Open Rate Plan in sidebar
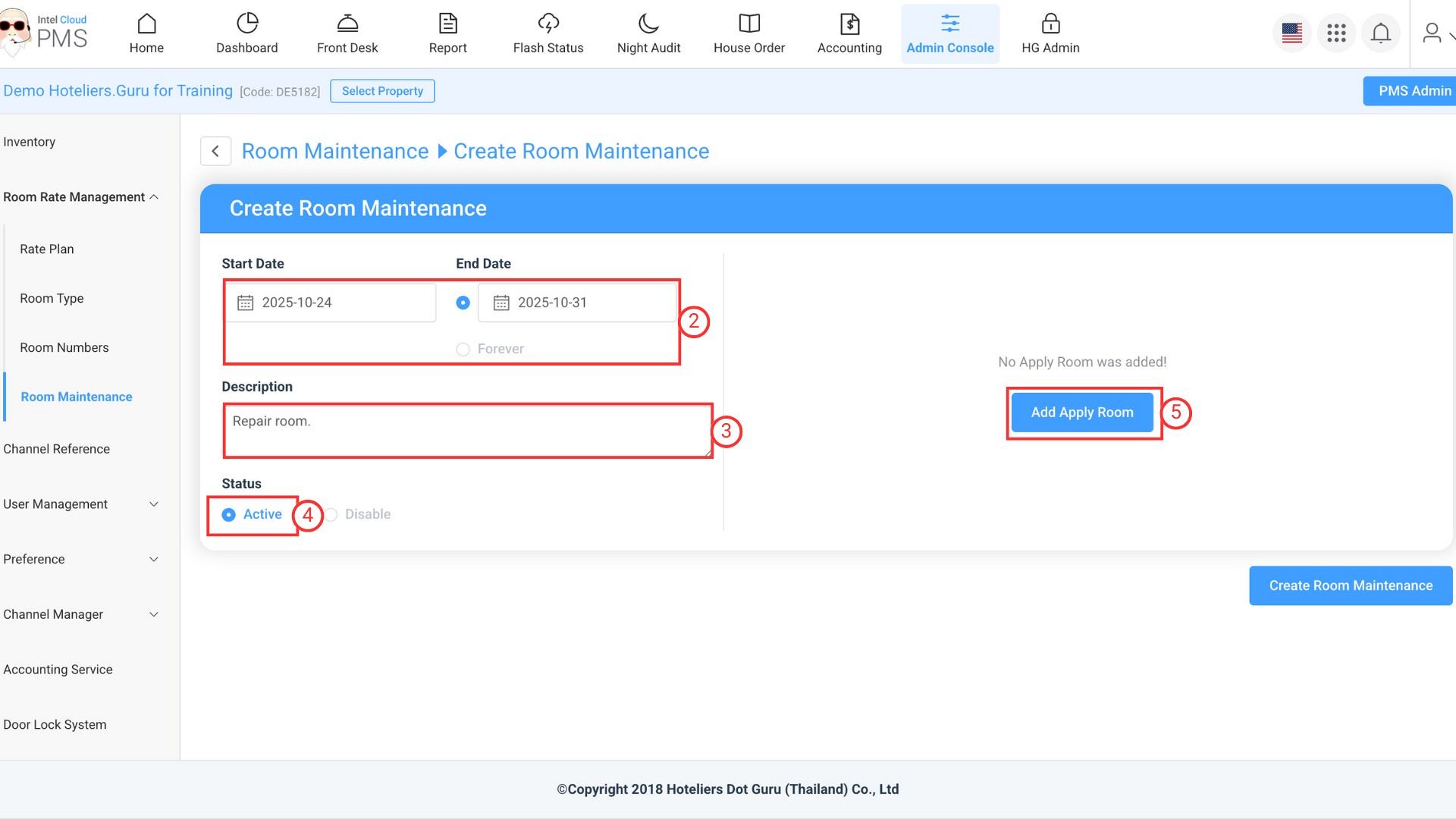1456x819 pixels. (x=47, y=249)
